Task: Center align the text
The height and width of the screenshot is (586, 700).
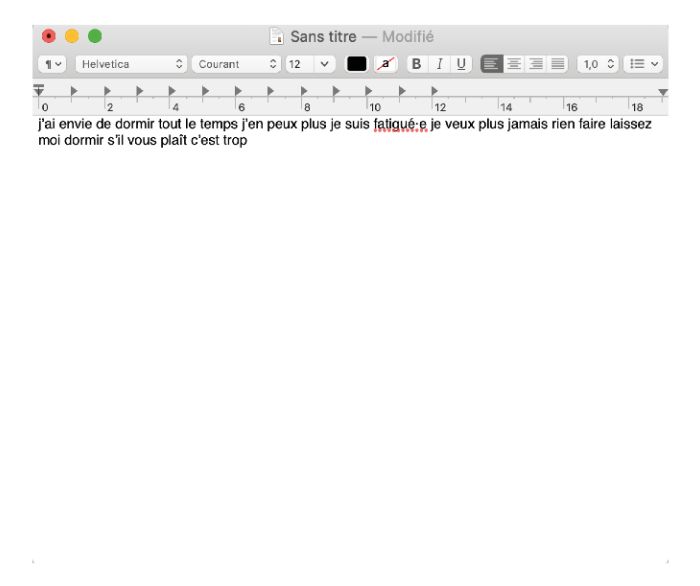Action: point(514,64)
